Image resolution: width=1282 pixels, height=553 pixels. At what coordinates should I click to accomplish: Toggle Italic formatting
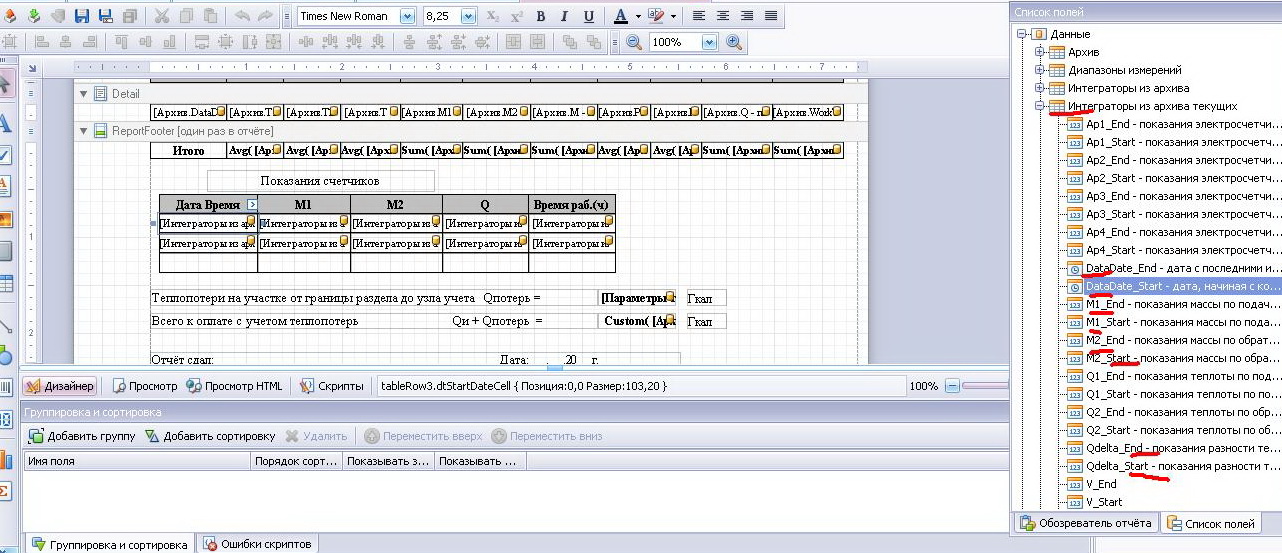pos(565,16)
